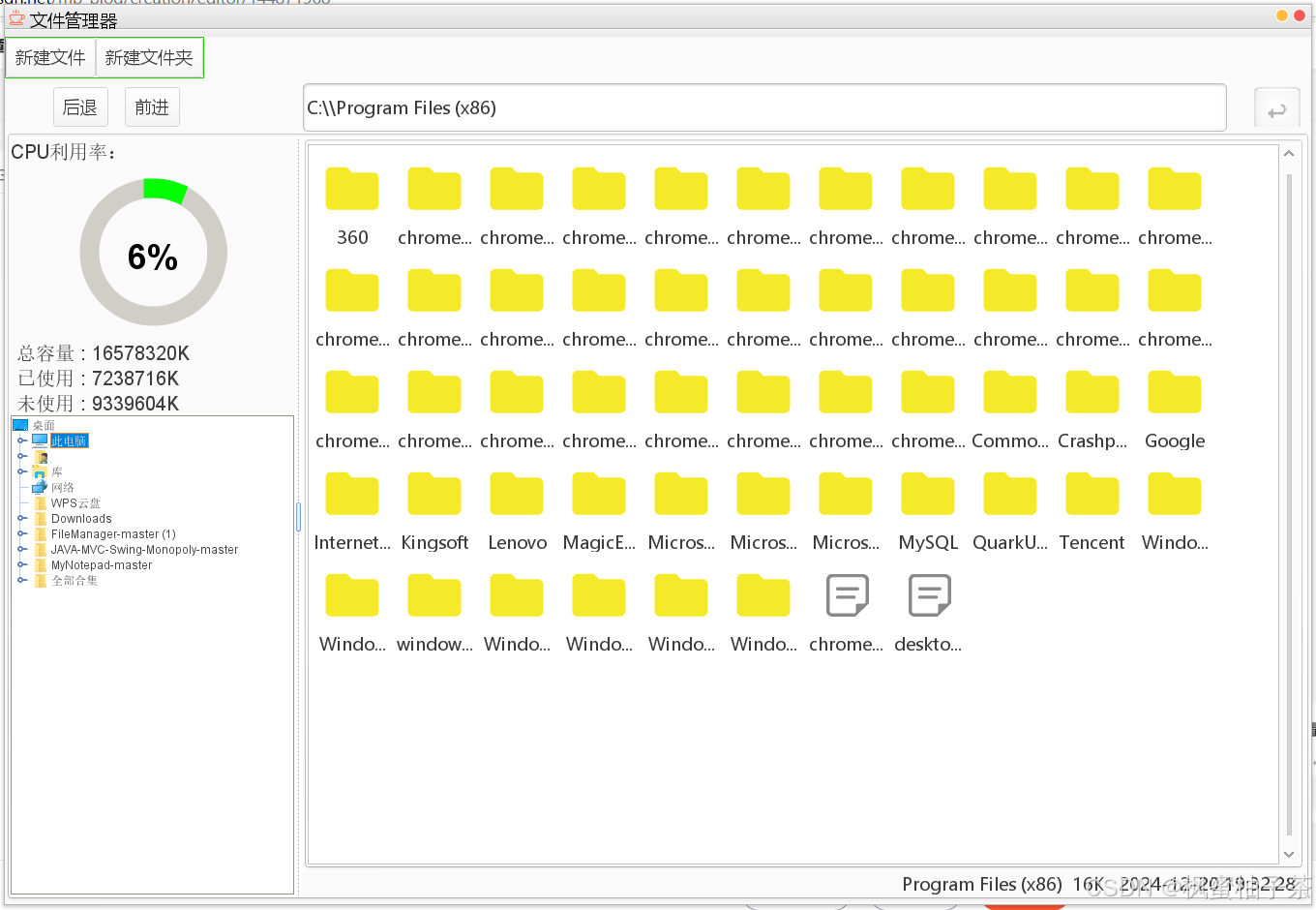Select the Internet... folder

(352, 493)
